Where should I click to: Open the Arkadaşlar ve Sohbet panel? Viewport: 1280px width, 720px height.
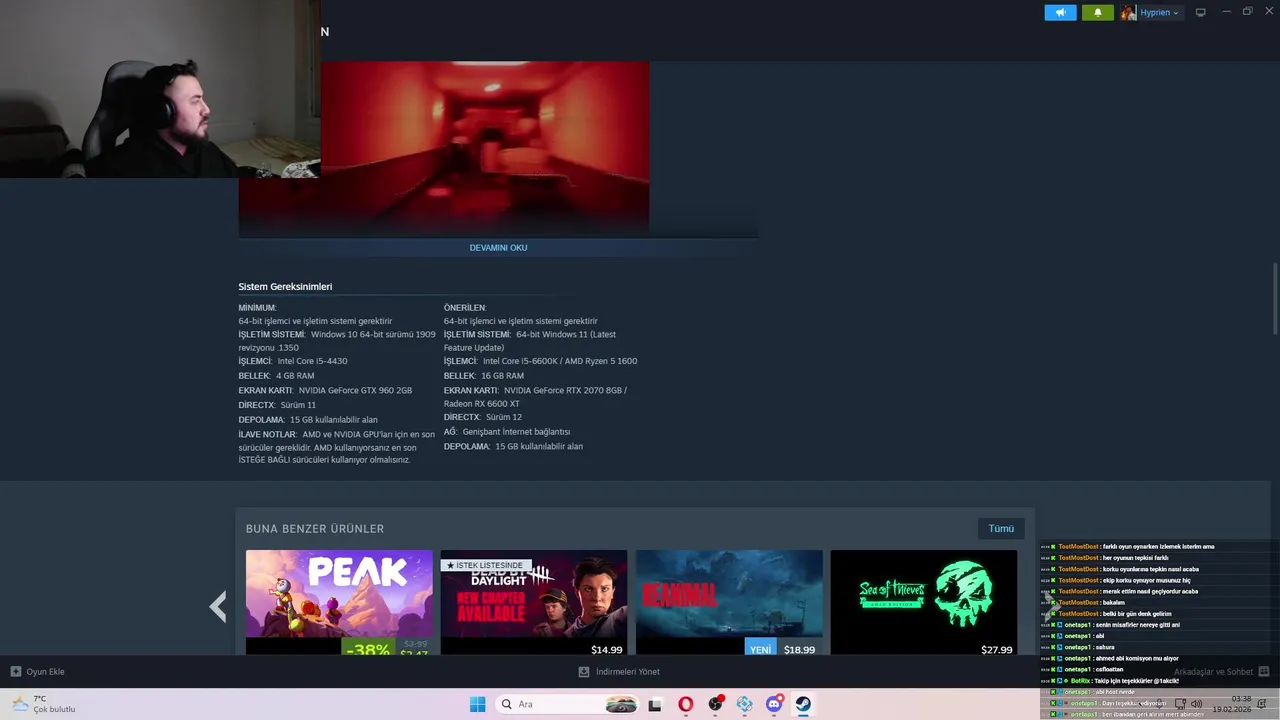[x=1213, y=672]
